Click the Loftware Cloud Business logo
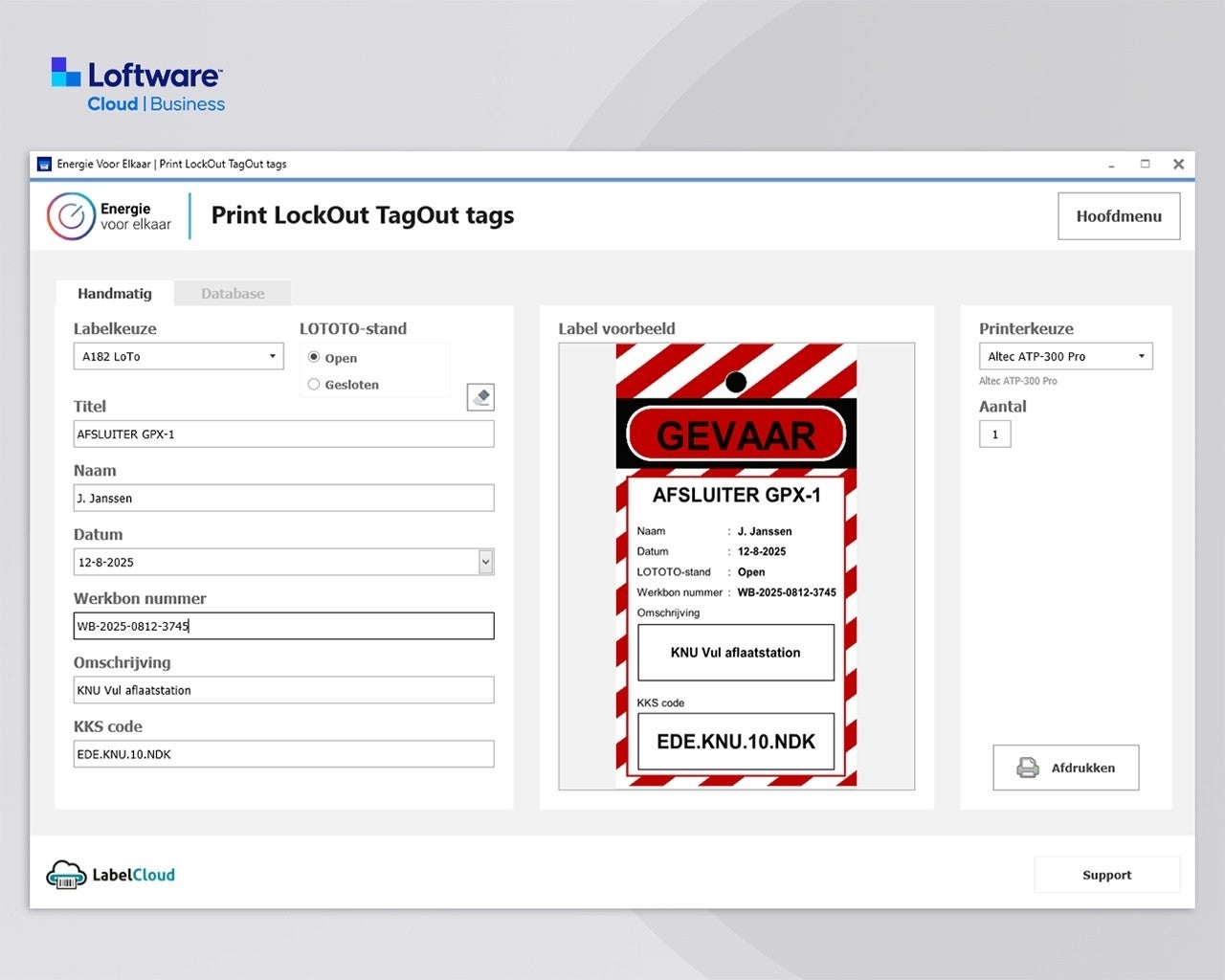Viewport: 1225px width, 980px height. [138, 86]
